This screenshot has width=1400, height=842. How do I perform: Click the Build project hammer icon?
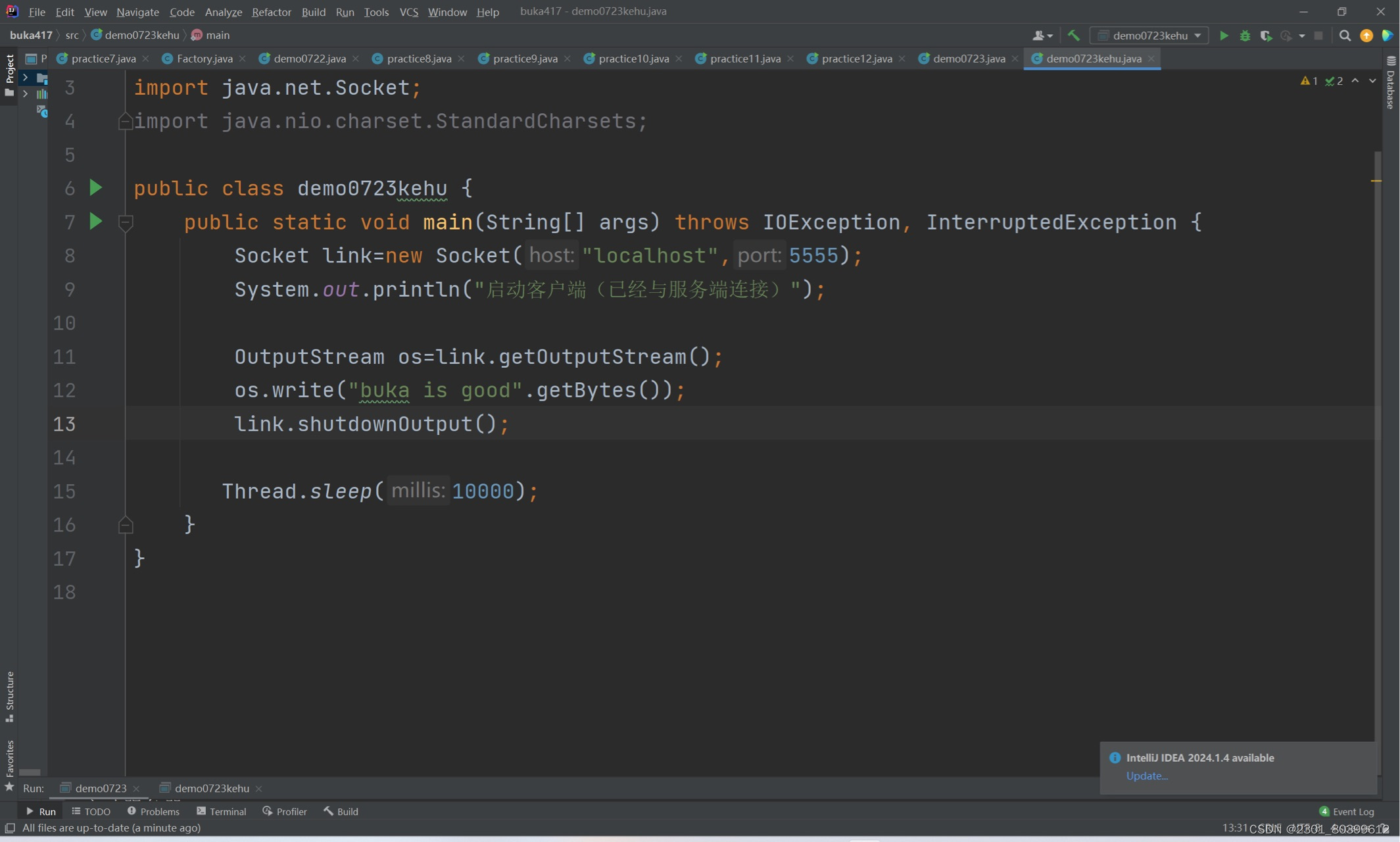[x=1074, y=36]
